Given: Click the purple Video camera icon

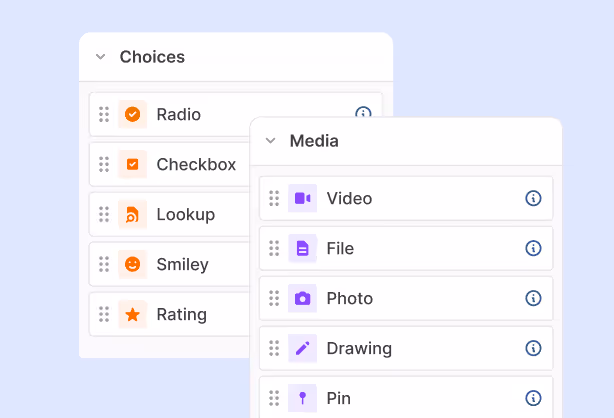Looking at the screenshot, I should click(x=302, y=198).
